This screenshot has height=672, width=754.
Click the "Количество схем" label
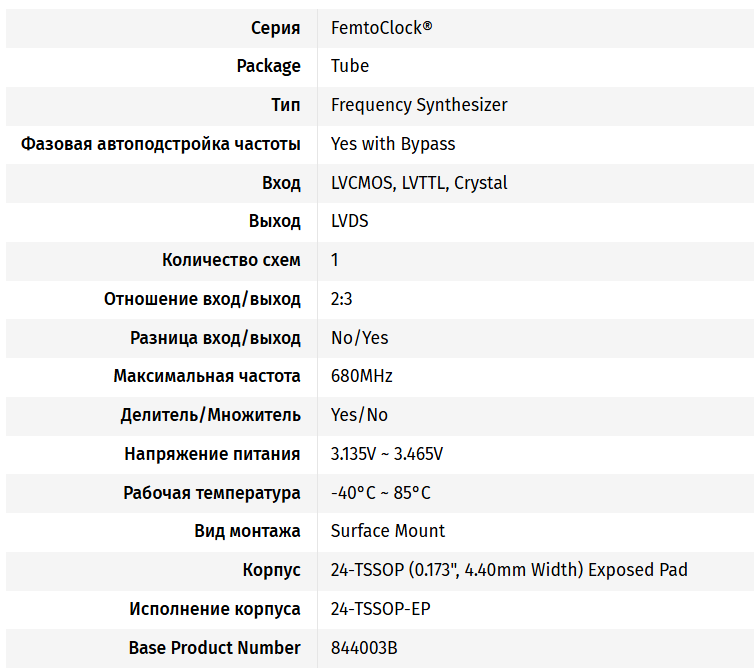coord(231,260)
